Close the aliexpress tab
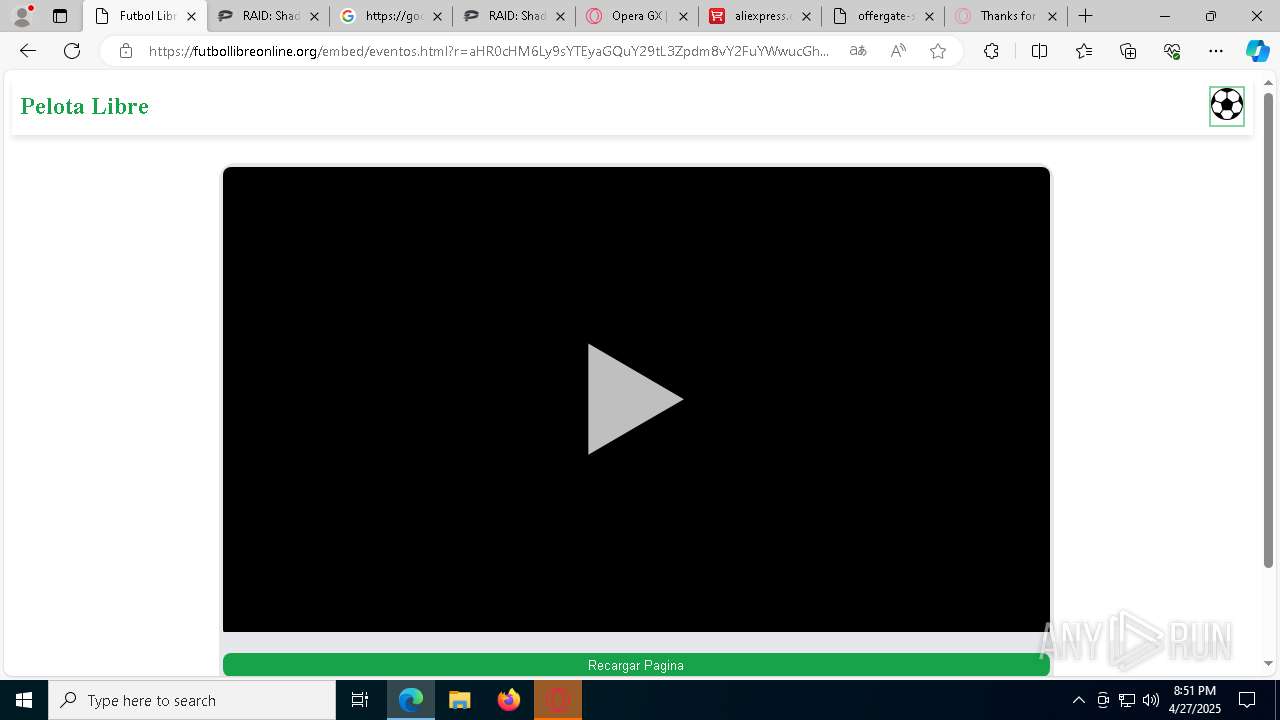 [x=806, y=17]
